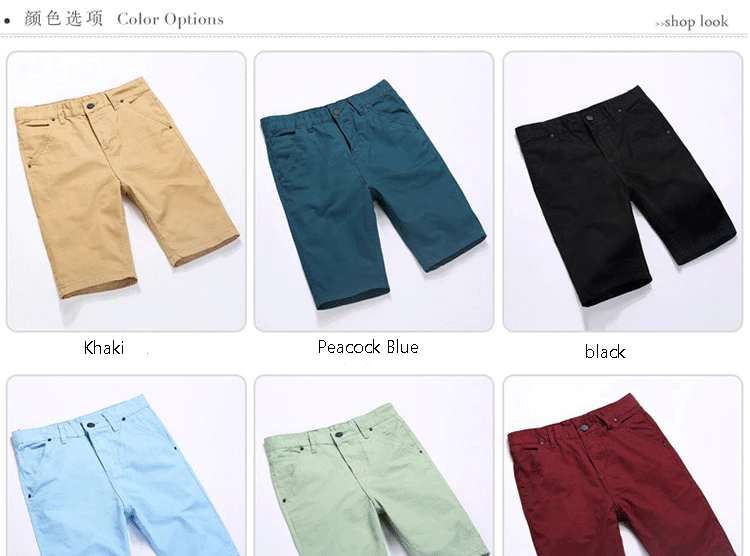Click the light blue shorts waistband button
This screenshot has height=556, width=750.
click(x=91, y=425)
